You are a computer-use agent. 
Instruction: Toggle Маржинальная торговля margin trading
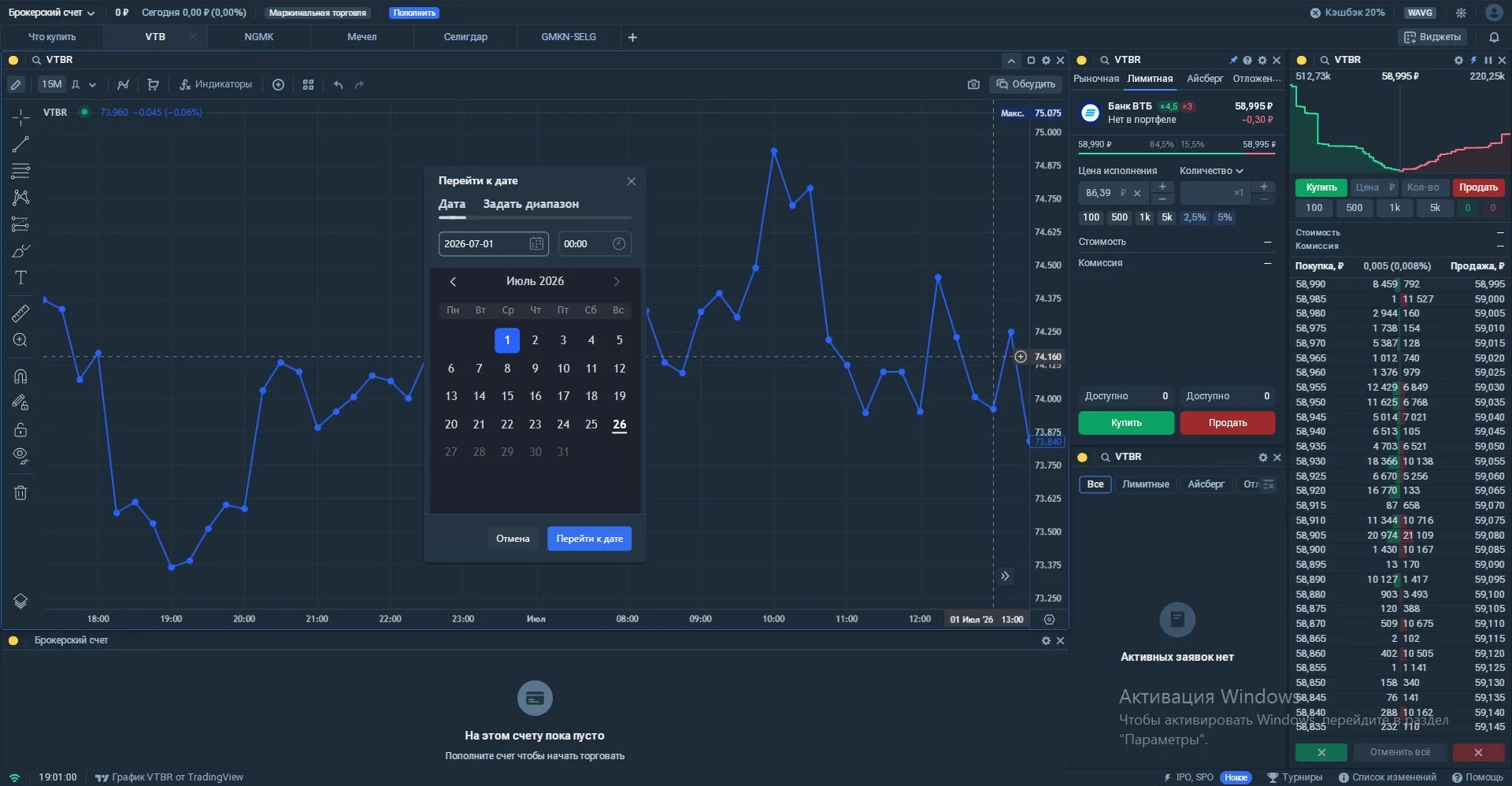[317, 13]
